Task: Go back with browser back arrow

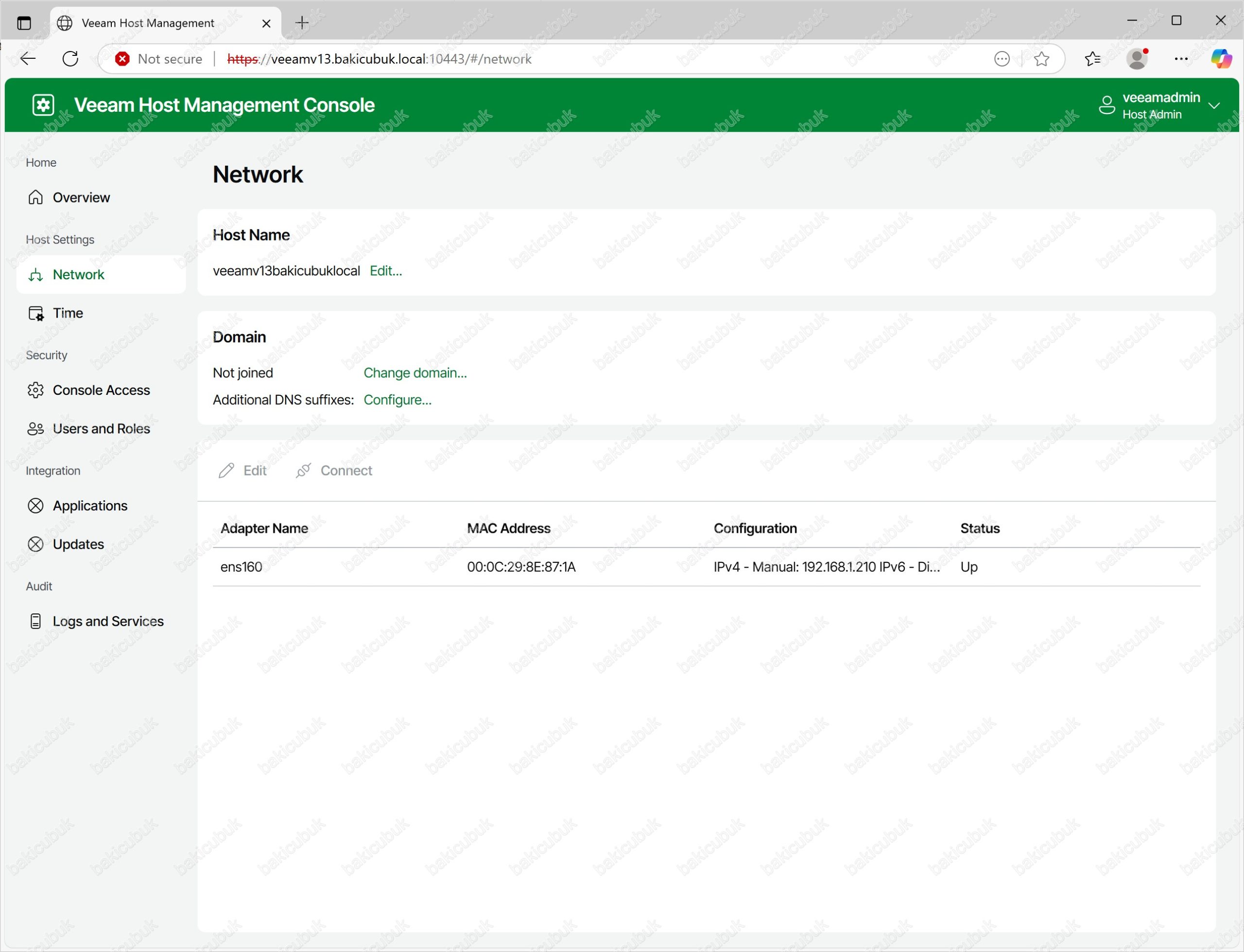Action: (x=28, y=58)
